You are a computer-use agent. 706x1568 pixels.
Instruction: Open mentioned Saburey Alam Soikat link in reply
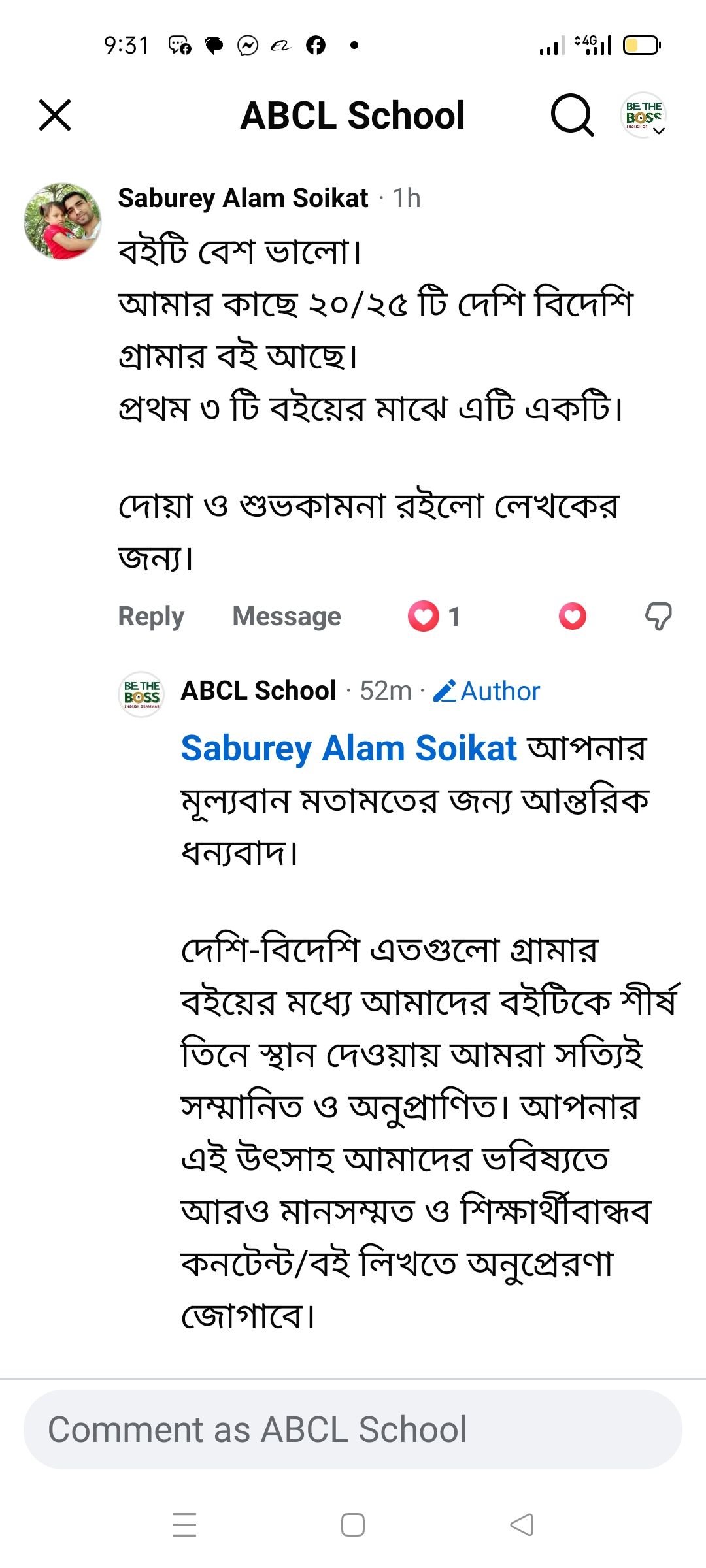(348, 748)
